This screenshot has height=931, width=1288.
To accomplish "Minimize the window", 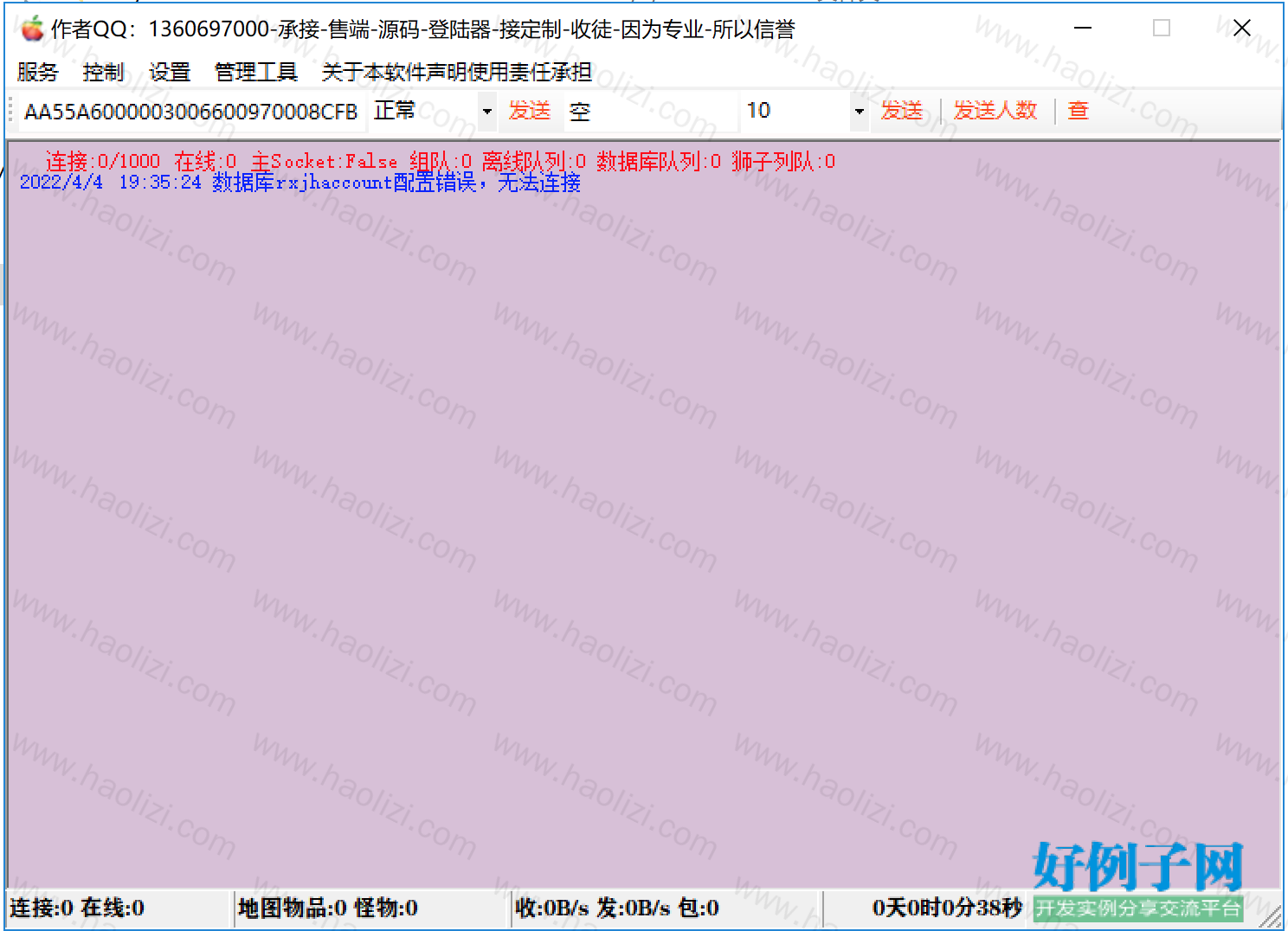I will click(1083, 29).
